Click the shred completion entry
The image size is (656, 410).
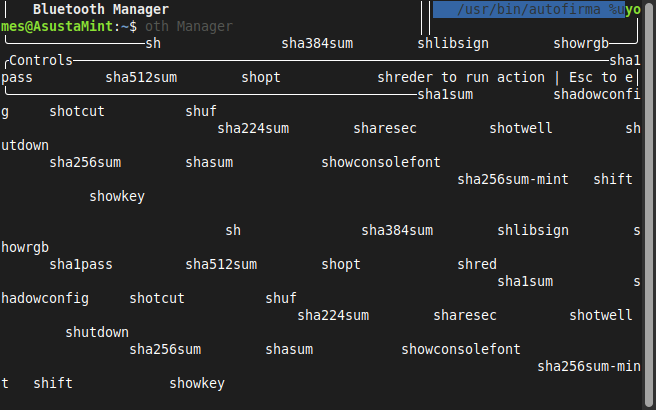[477, 264]
